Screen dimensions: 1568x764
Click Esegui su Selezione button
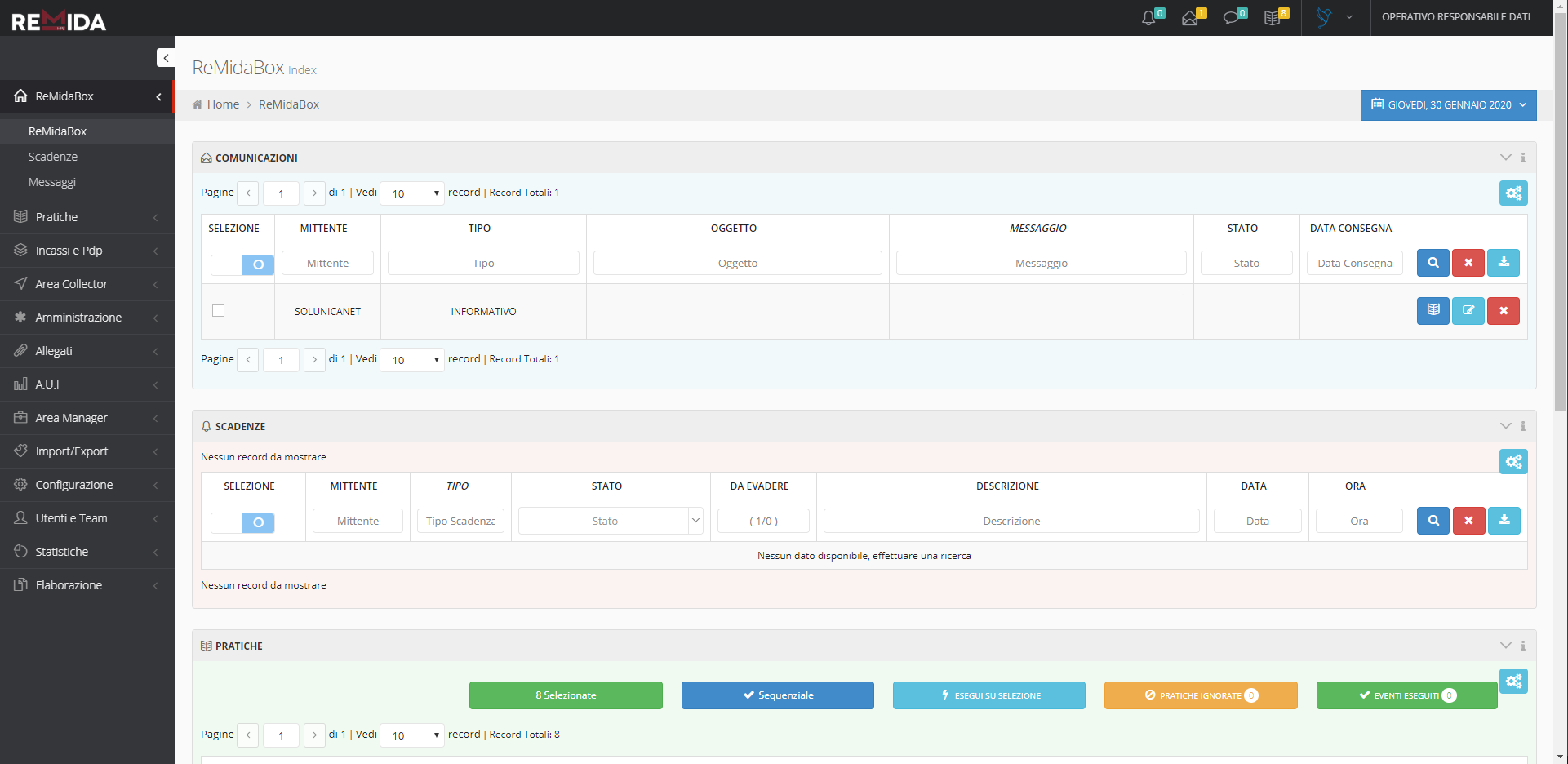989,695
